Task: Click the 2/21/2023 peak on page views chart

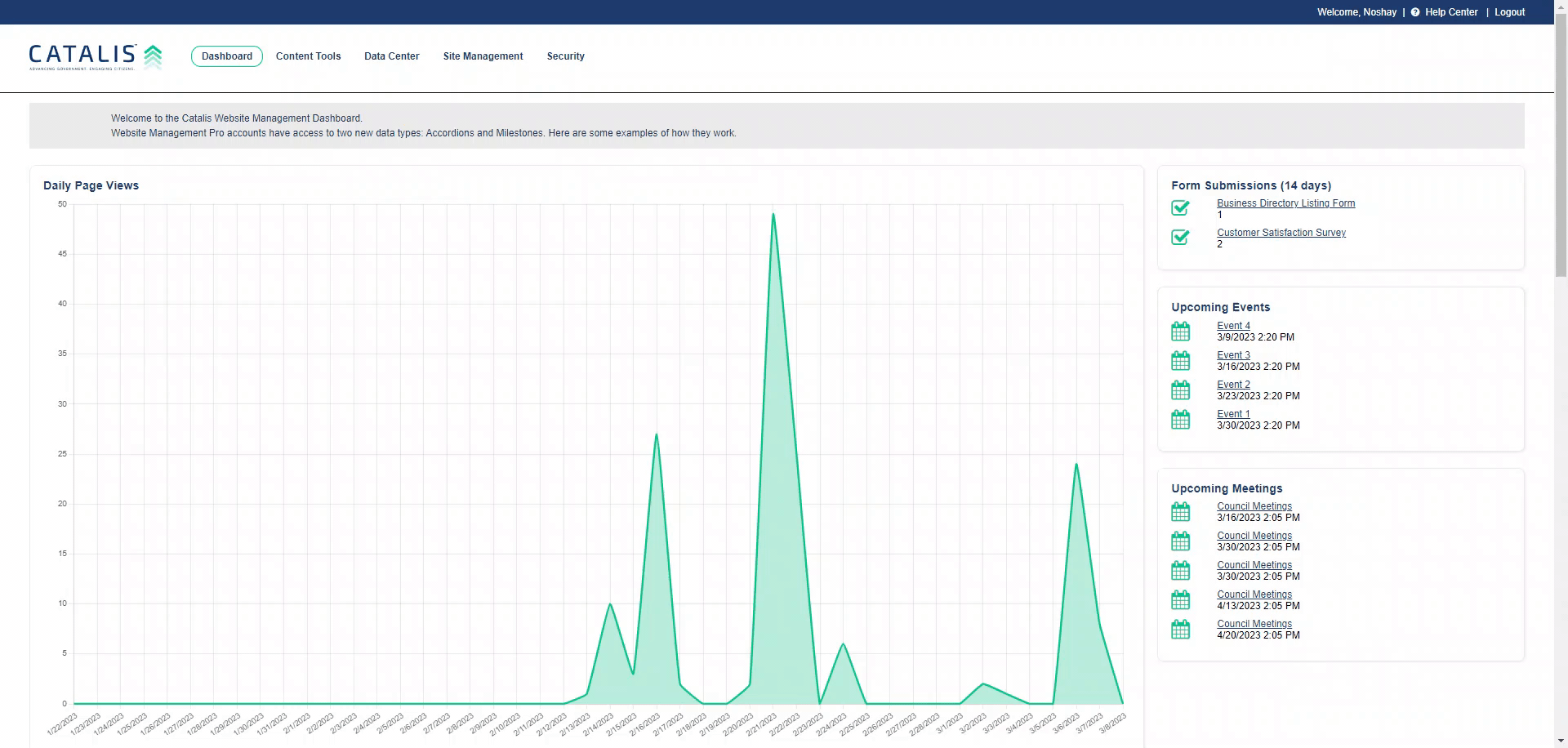Action: tap(773, 215)
